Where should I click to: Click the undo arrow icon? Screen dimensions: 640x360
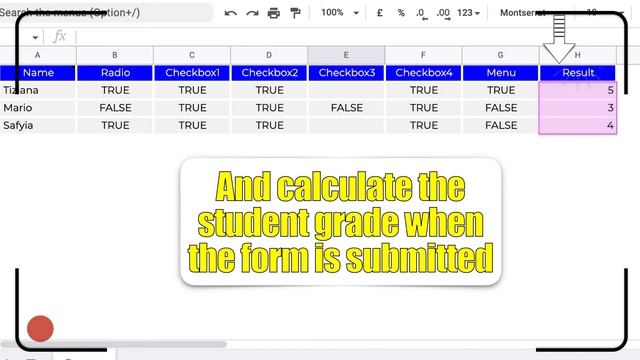click(x=231, y=13)
